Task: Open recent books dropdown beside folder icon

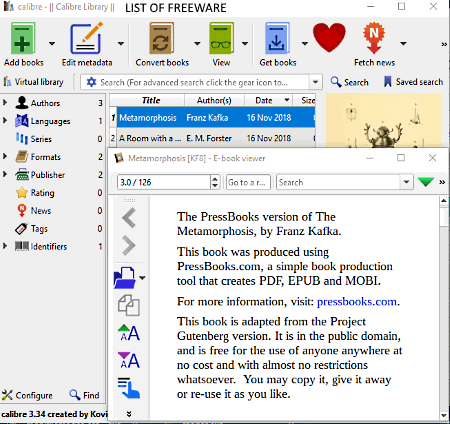Action: click(142, 278)
